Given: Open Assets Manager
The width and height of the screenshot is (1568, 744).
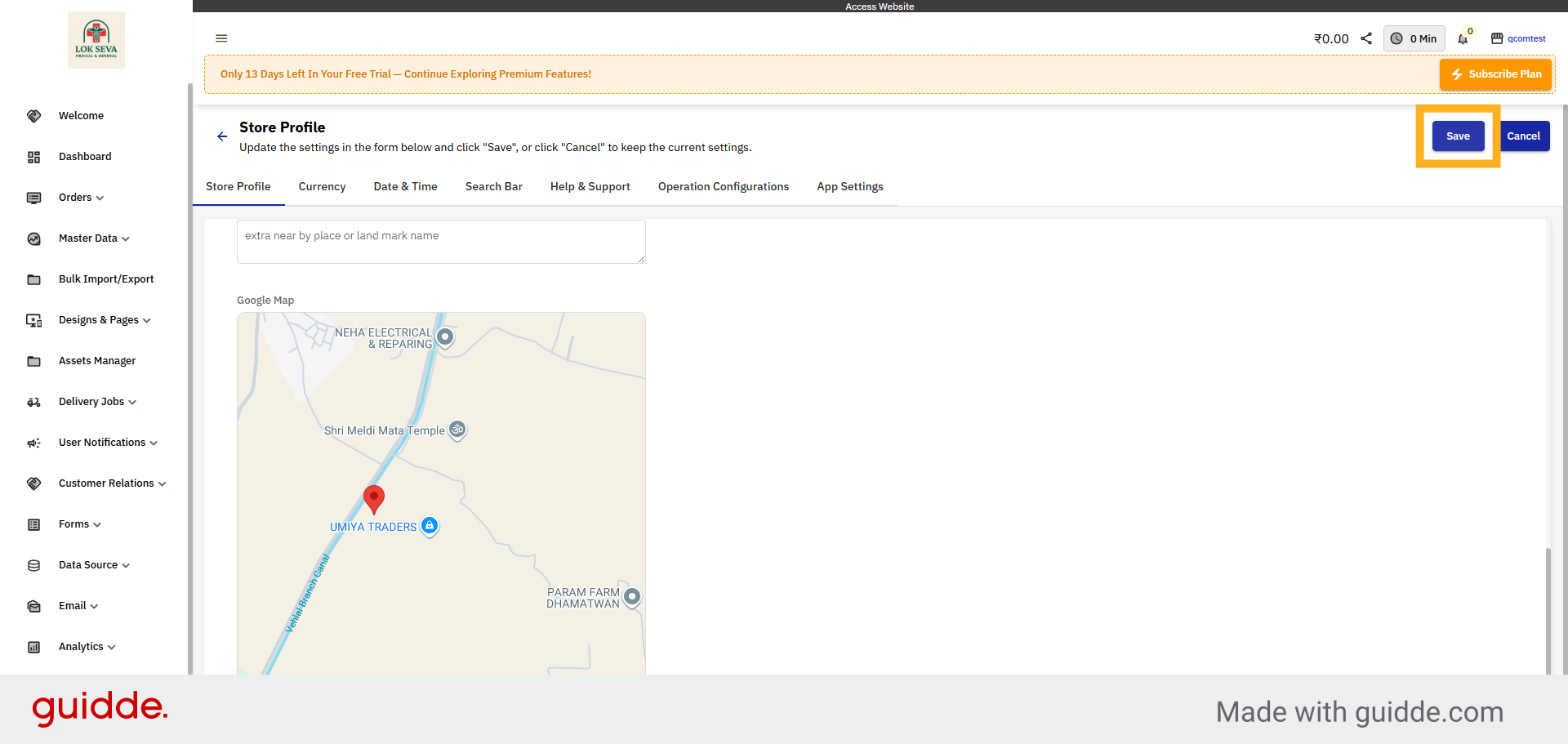Looking at the screenshot, I should point(97,361).
